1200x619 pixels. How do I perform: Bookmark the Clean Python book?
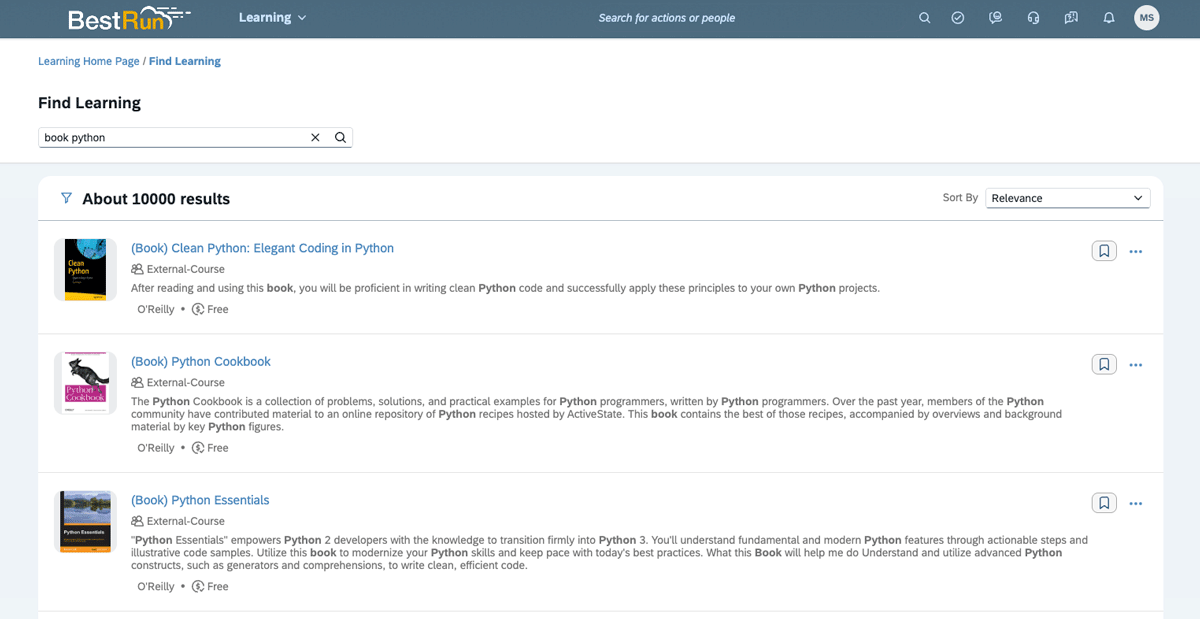1104,251
